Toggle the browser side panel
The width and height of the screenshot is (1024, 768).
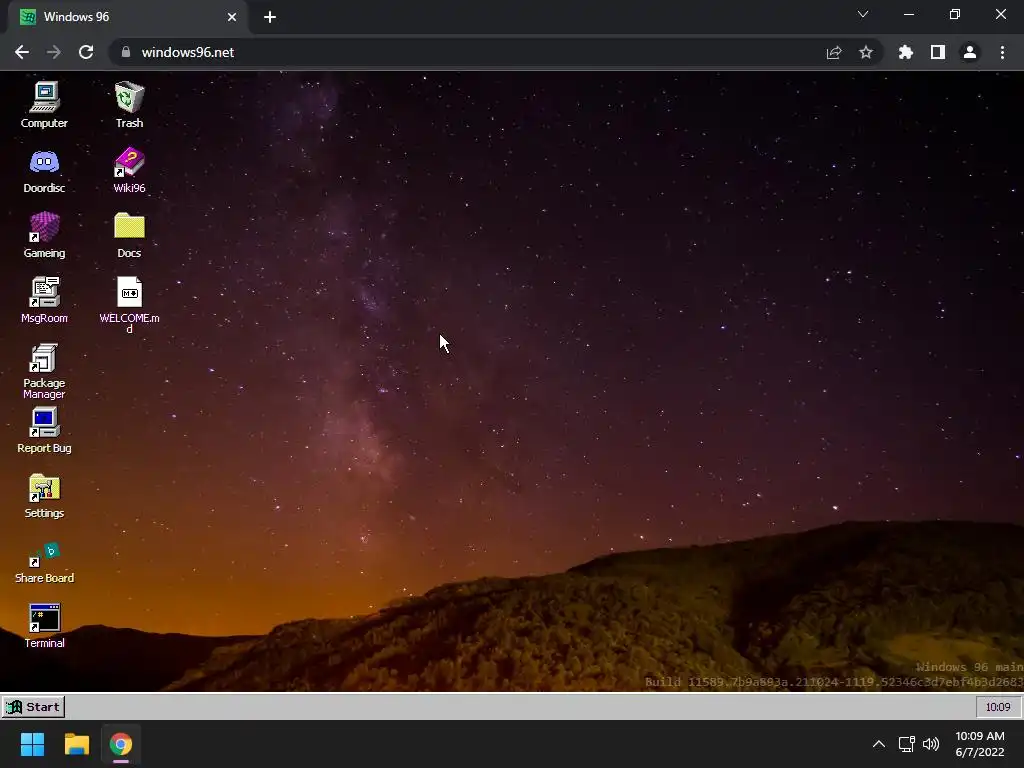(938, 52)
